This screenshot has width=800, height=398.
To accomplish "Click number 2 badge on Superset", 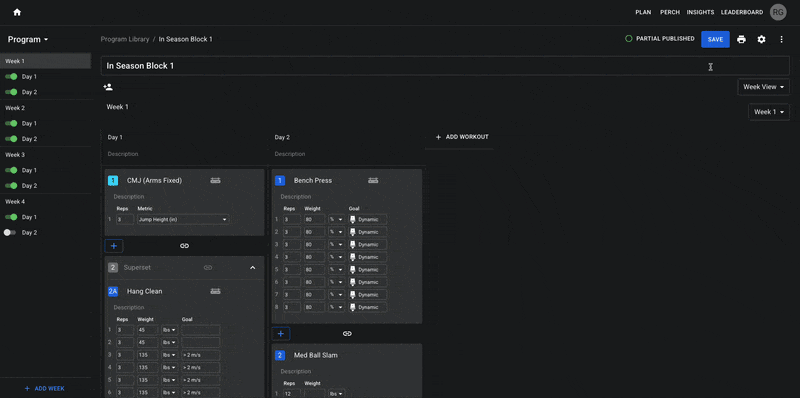I will point(113,267).
